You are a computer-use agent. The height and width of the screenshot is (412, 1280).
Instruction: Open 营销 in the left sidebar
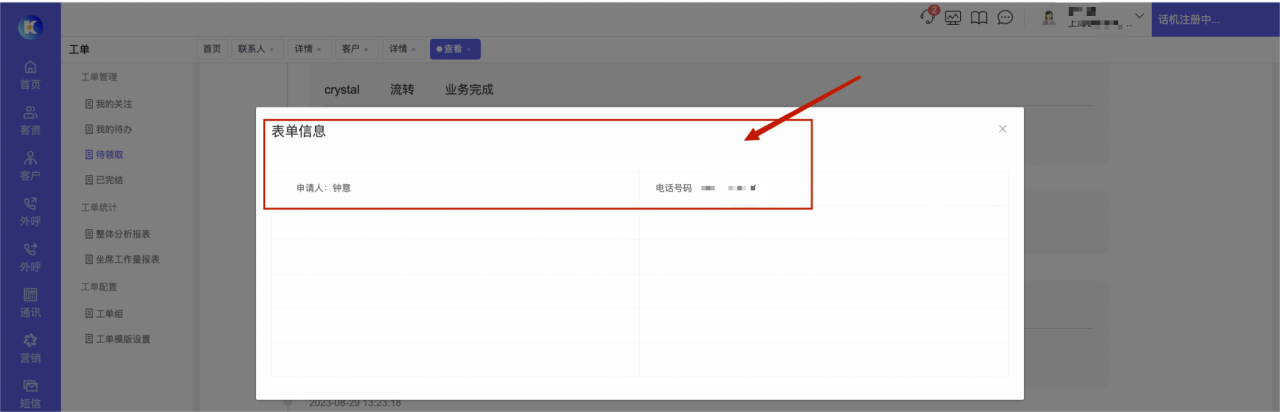tap(30, 348)
